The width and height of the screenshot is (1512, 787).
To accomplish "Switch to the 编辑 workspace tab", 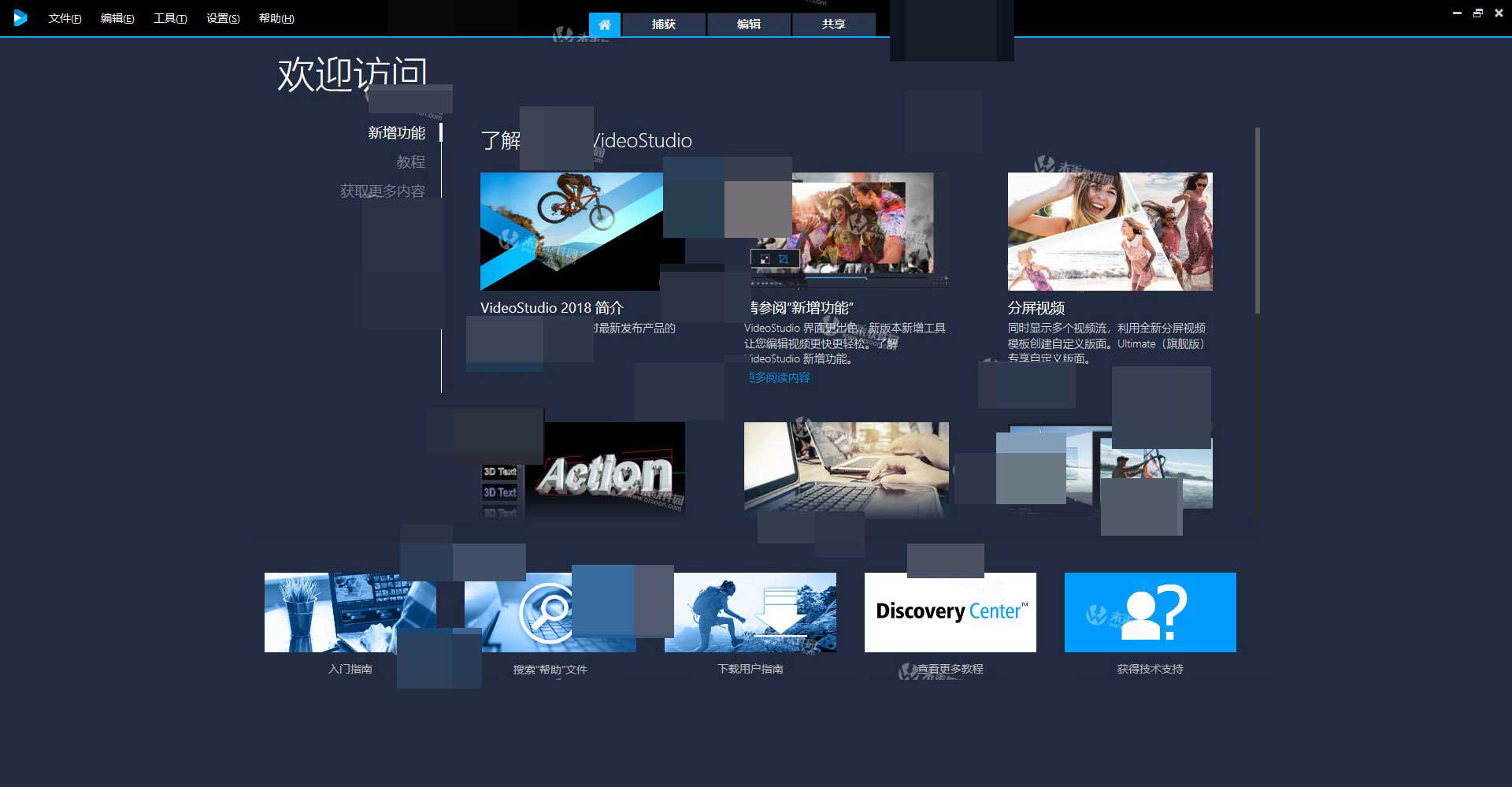I will (749, 24).
